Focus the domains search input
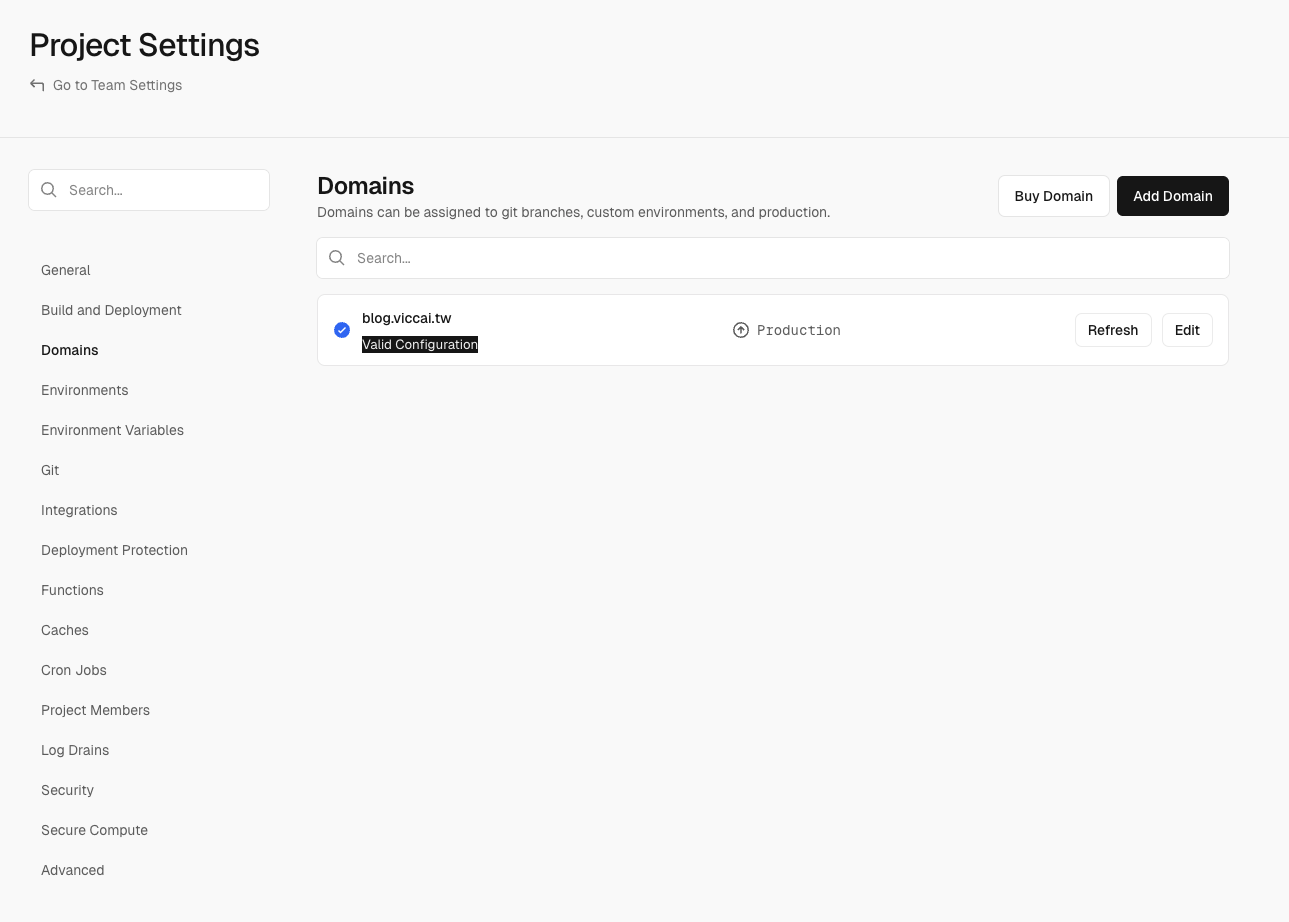 point(780,258)
